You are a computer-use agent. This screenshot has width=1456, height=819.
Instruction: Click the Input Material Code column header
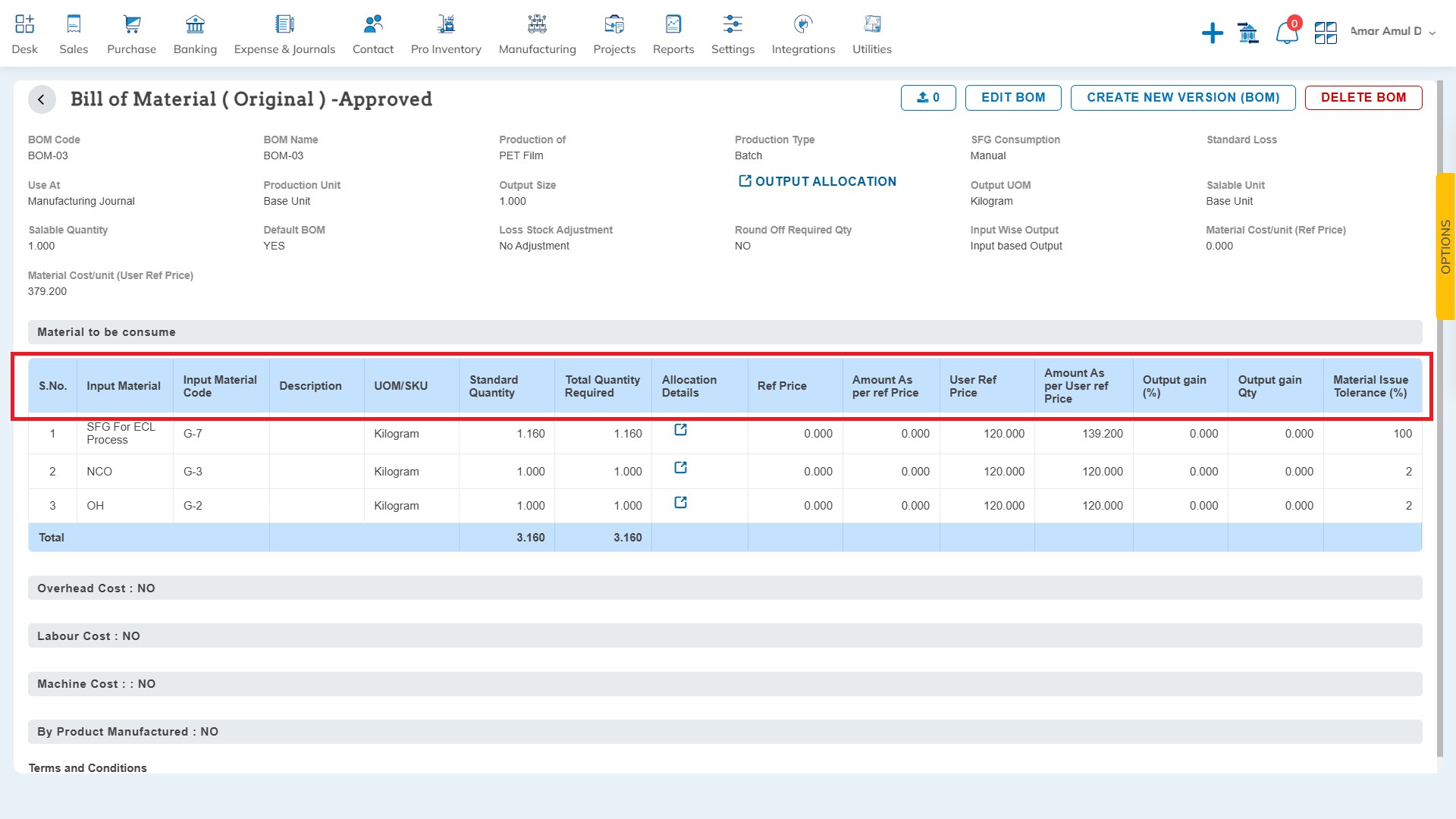221,386
